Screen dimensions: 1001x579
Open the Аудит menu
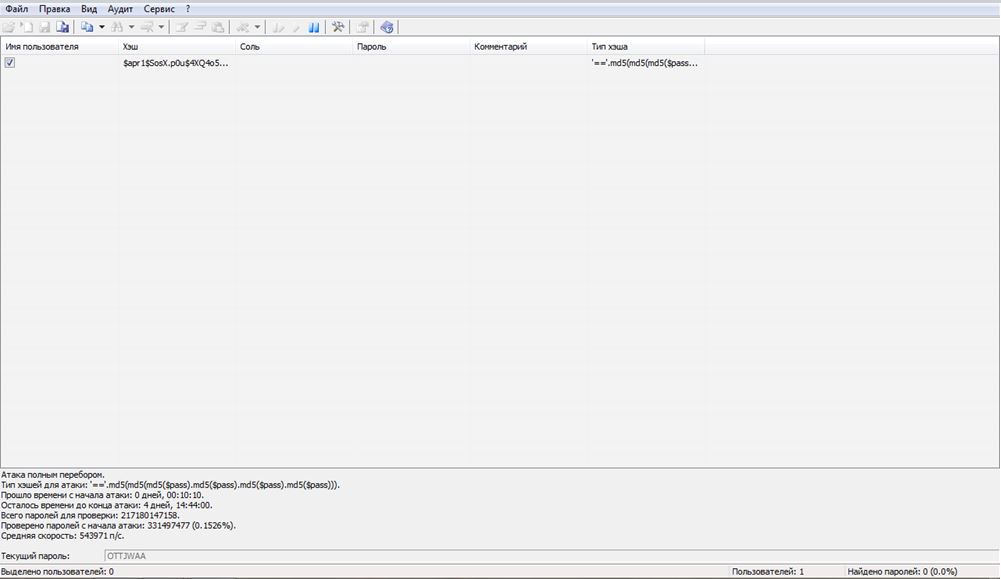pyautogui.click(x=120, y=8)
